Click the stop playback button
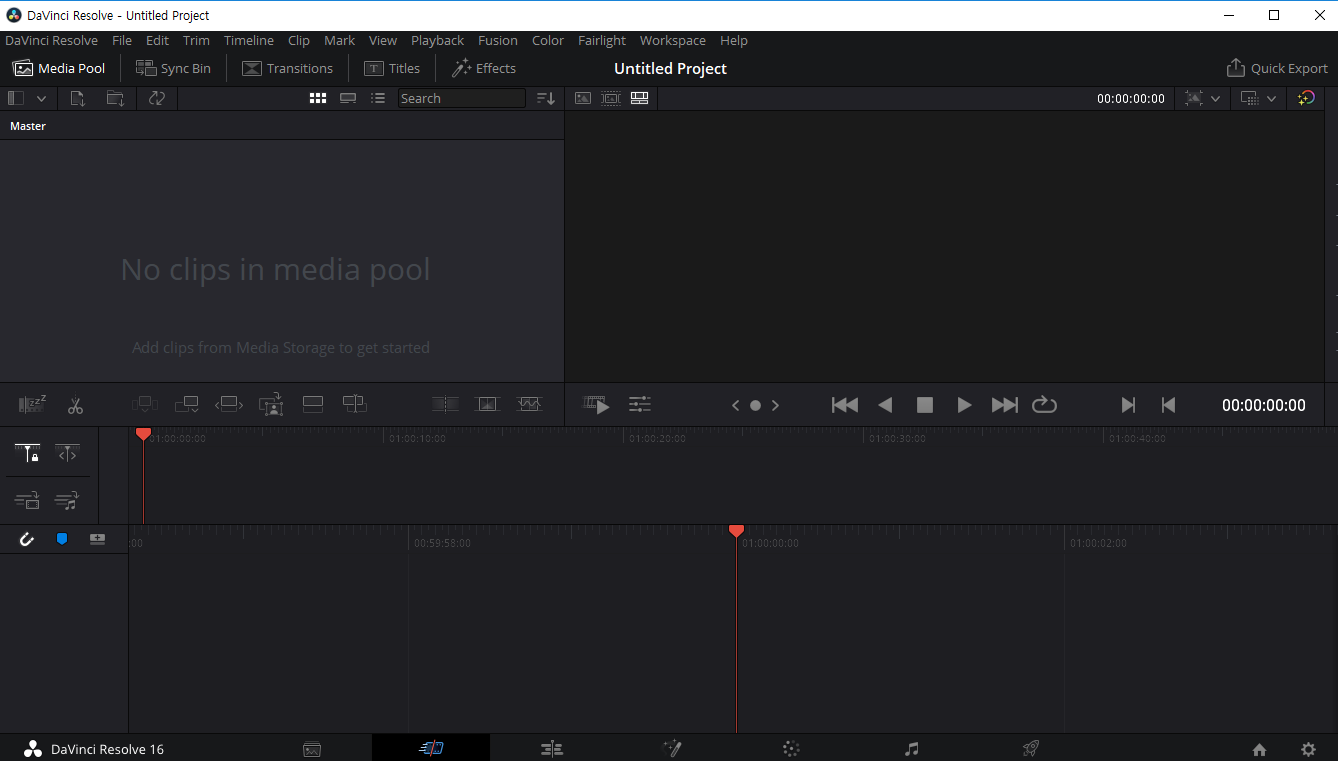 925,405
